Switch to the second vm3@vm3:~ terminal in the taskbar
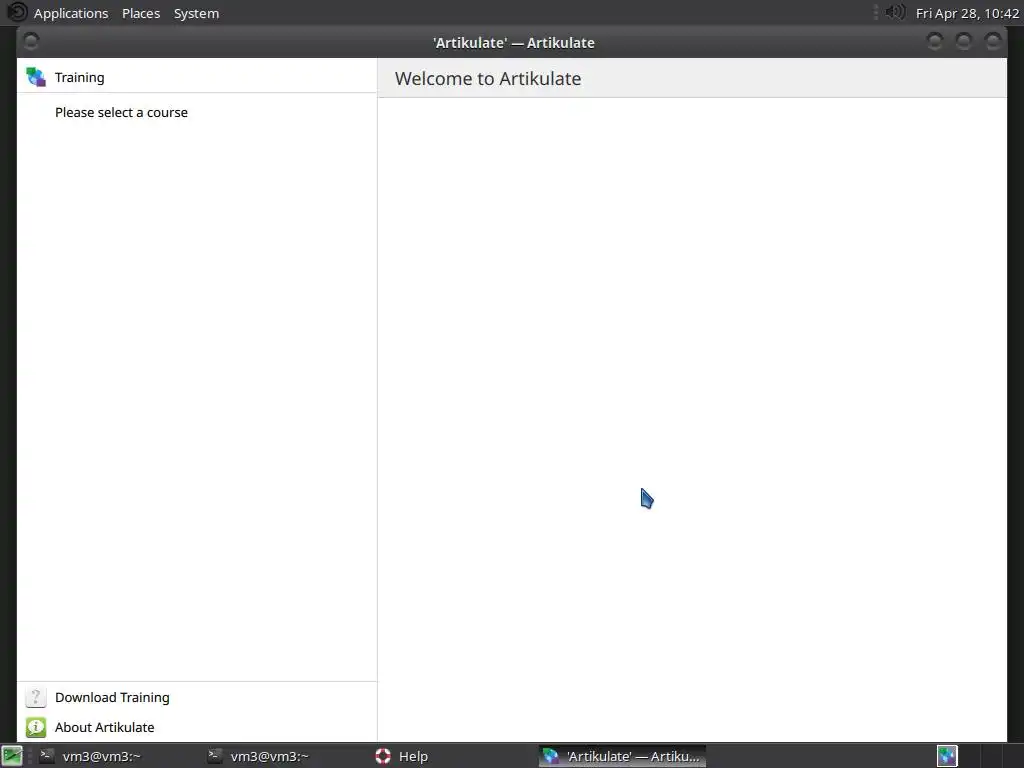Viewport: 1024px width, 768px height. click(259, 756)
